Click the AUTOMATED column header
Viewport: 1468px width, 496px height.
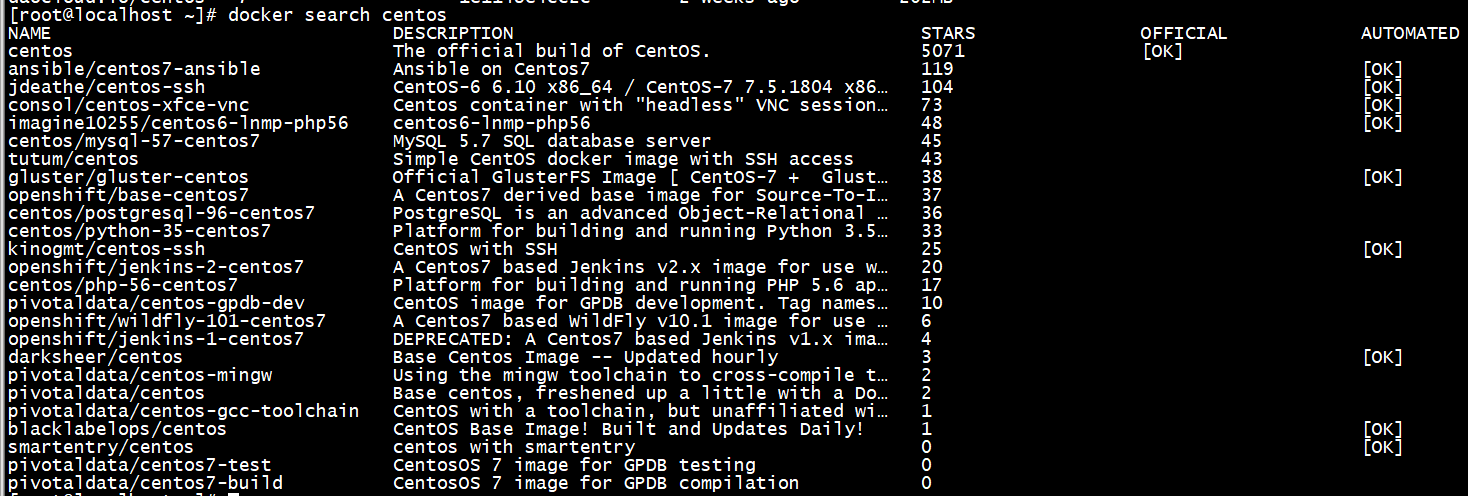(x=1410, y=33)
